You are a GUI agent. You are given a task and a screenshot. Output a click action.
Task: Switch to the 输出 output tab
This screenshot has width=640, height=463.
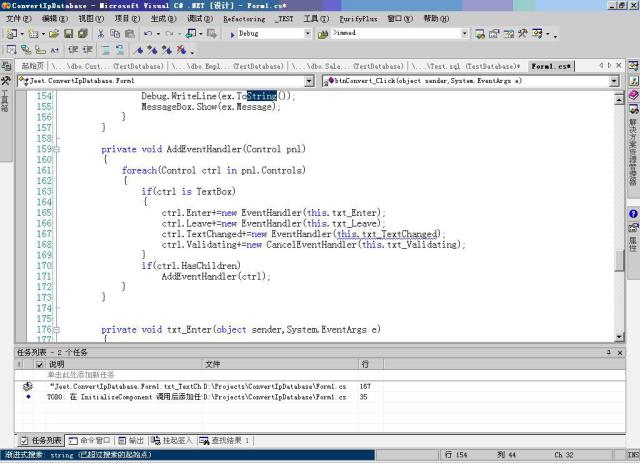pos(131,441)
